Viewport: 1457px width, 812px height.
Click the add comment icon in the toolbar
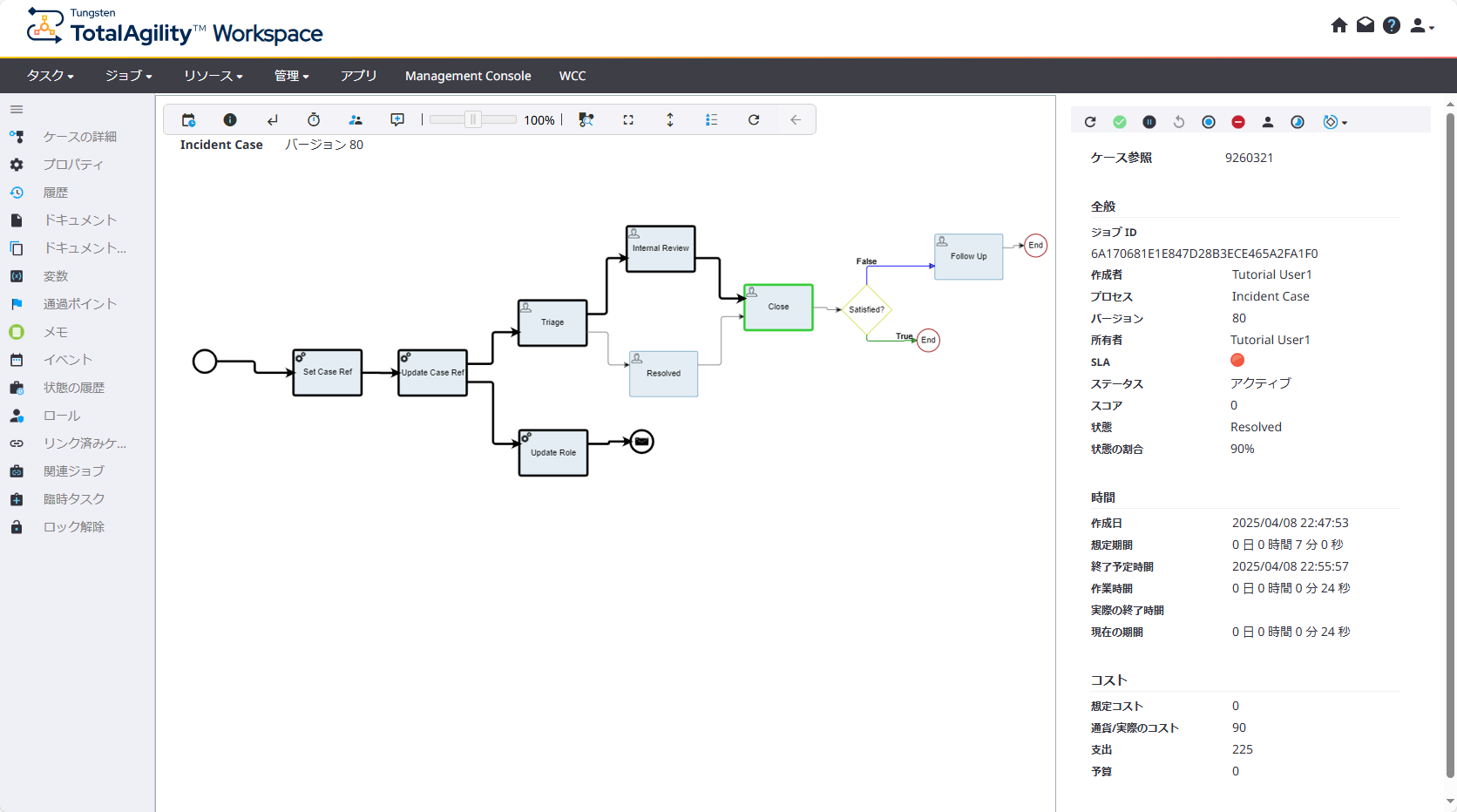[397, 120]
